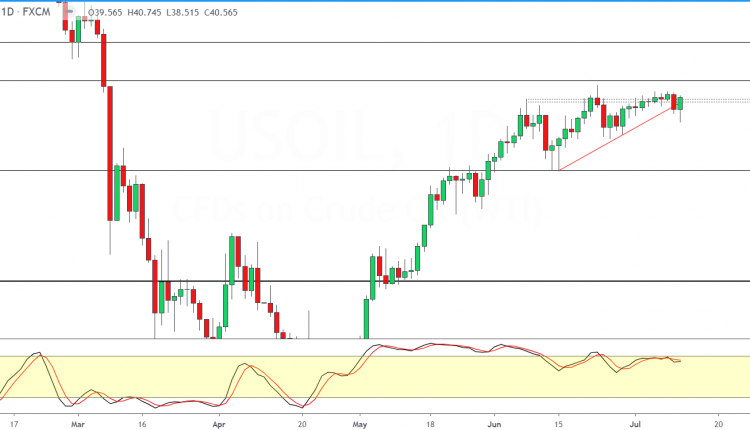Select the red ascending trendline on the chart
The image size is (750, 430).
tap(616, 139)
